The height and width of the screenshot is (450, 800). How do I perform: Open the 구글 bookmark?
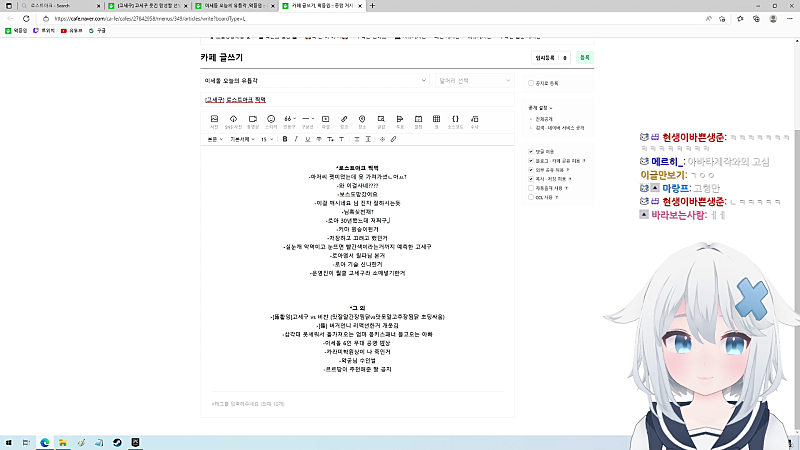pos(97,31)
